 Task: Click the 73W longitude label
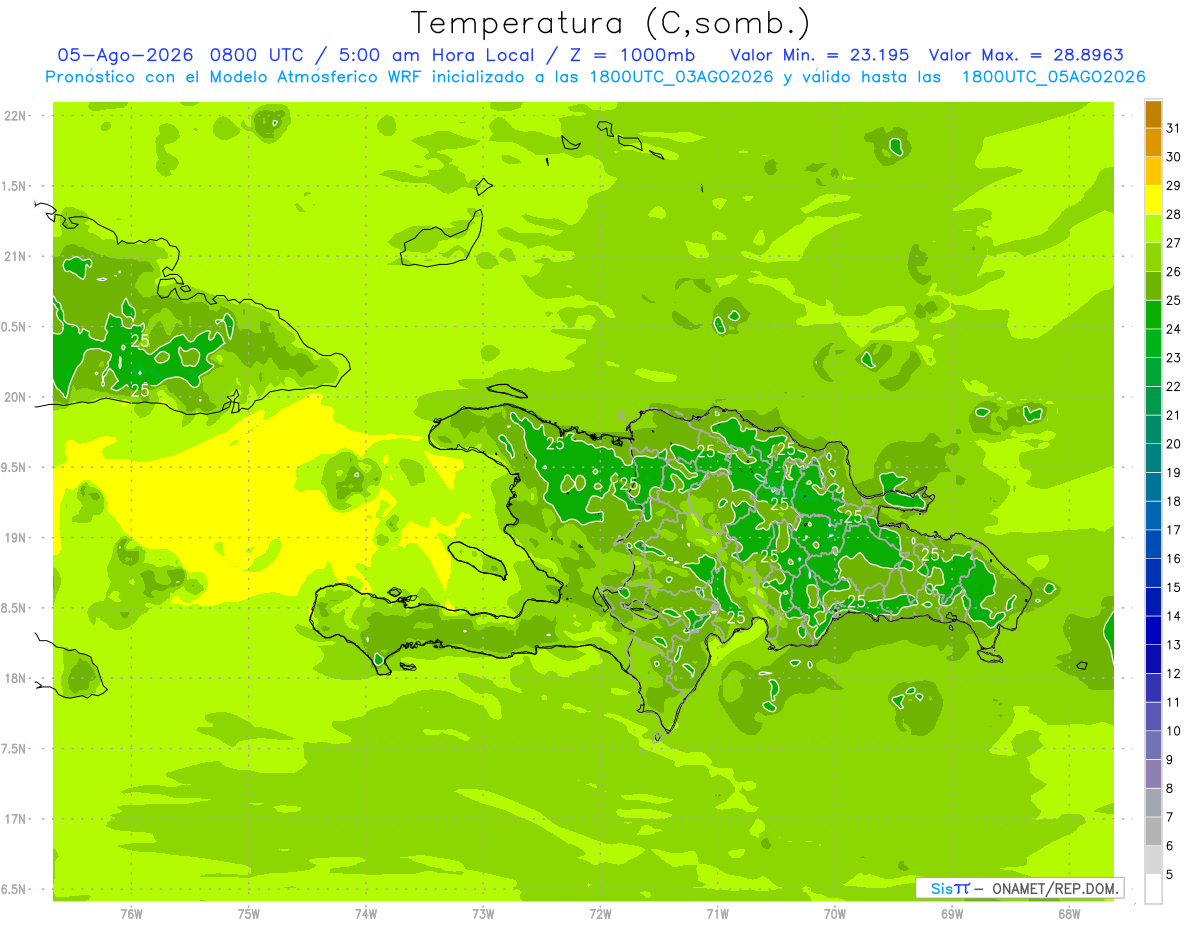pyautogui.click(x=483, y=913)
